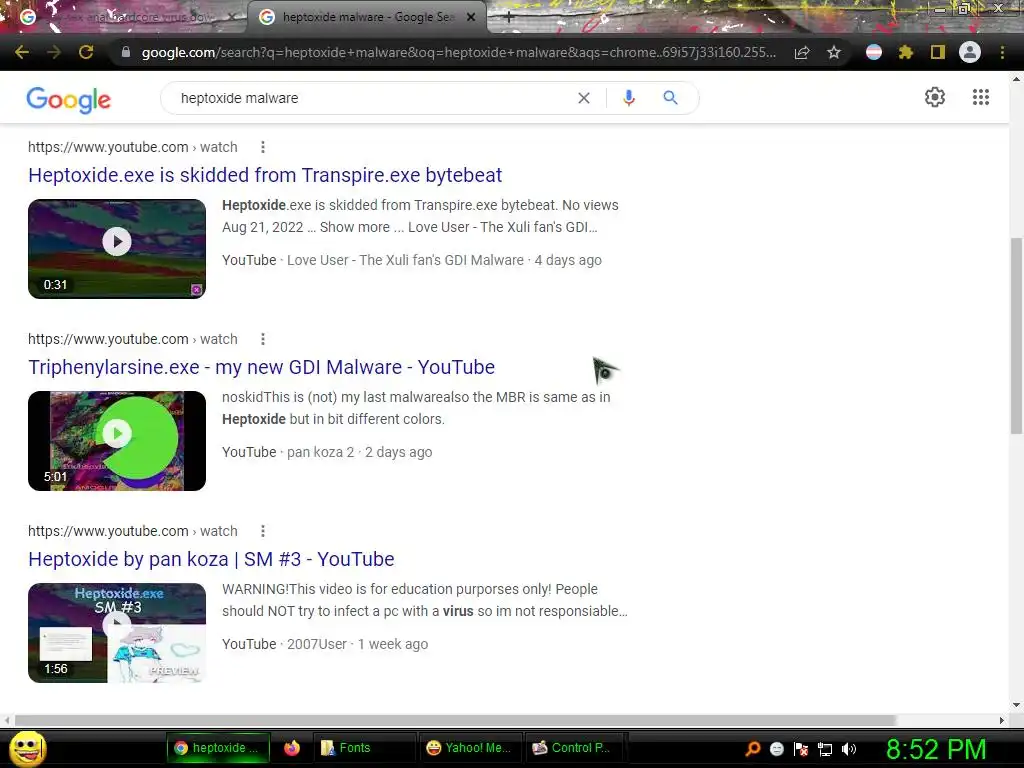Click the browser forward arrow

pyautogui.click(x=54, y=52)
